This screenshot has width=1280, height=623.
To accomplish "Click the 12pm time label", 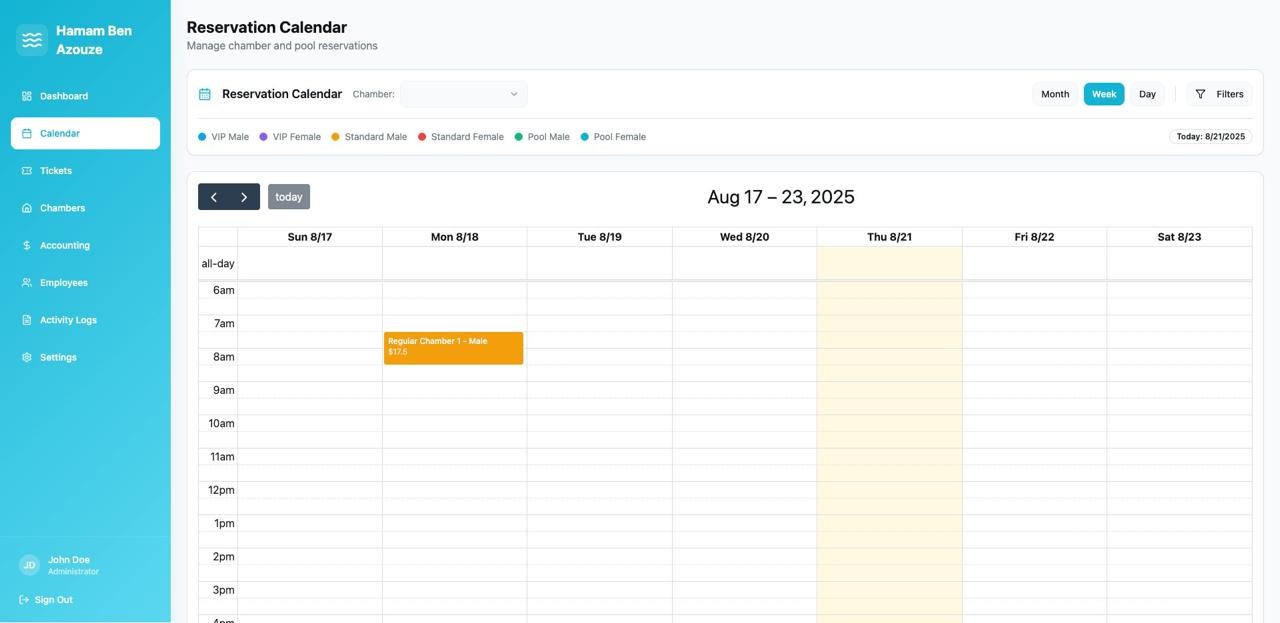I will (221, 491).
